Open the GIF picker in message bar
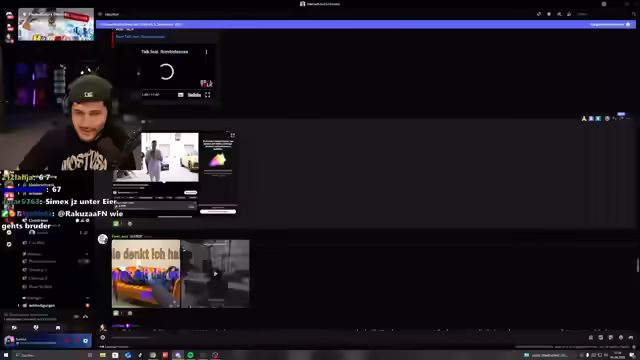The height and width of the screenshot is (360, 640). click(x=601, y=338)
